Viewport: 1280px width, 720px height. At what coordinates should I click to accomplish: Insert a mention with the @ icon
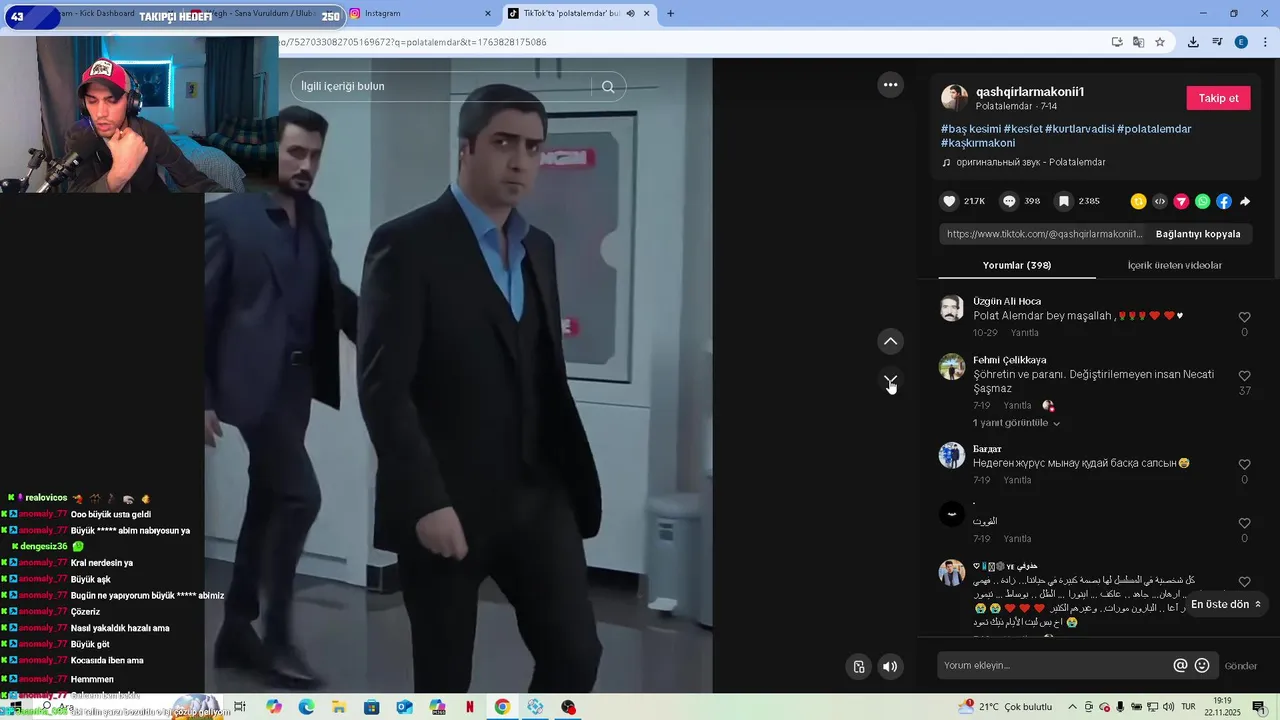pos(1180,665)
